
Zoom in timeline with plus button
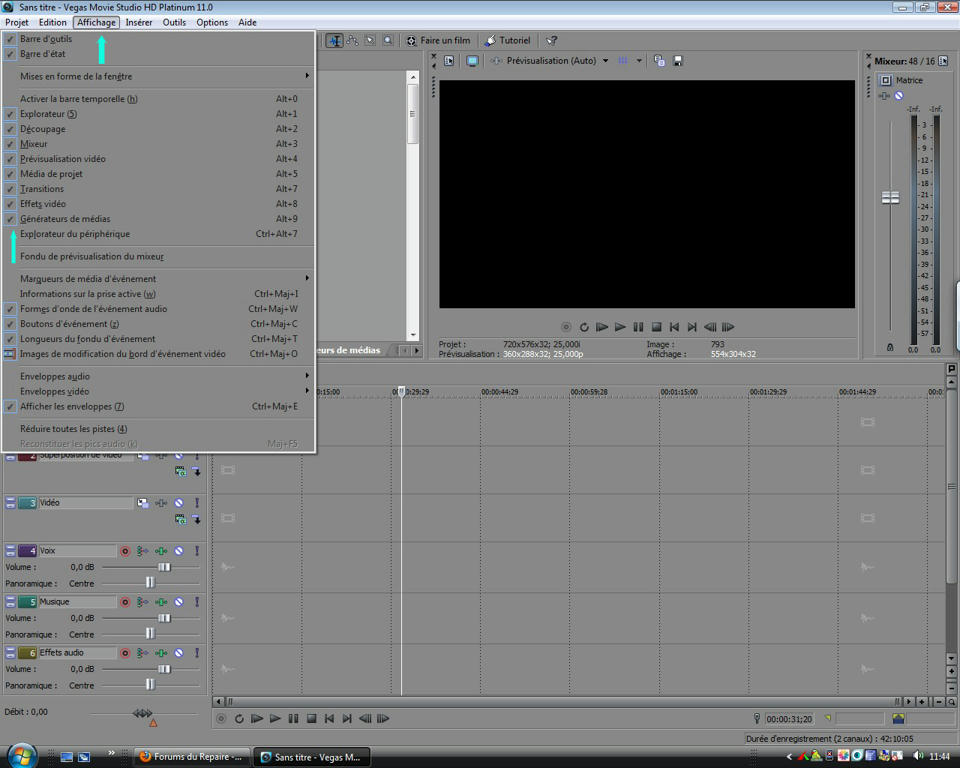[x=921, y=702]
